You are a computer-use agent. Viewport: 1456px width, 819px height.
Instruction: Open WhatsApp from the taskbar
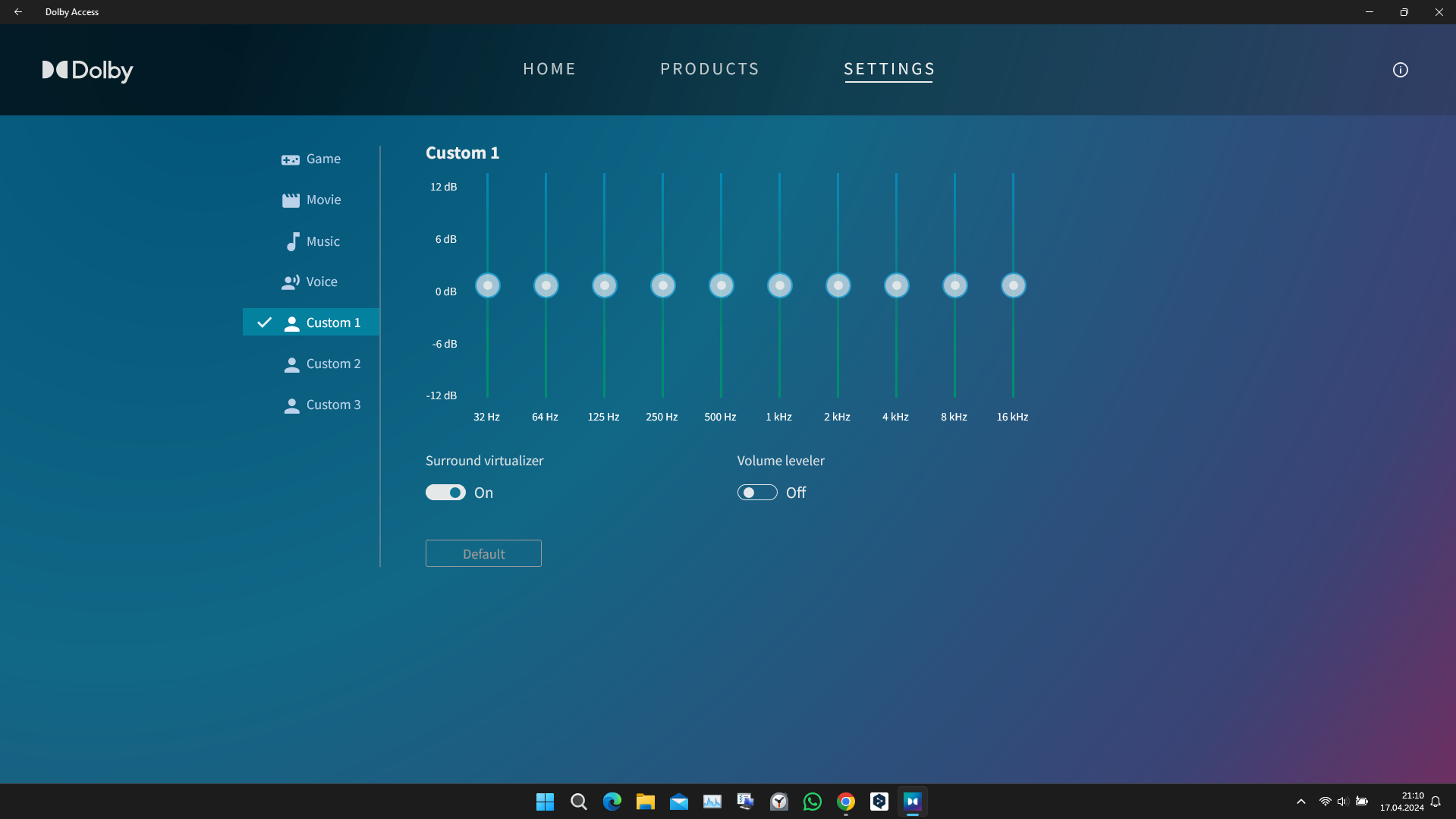click(812, 802)
